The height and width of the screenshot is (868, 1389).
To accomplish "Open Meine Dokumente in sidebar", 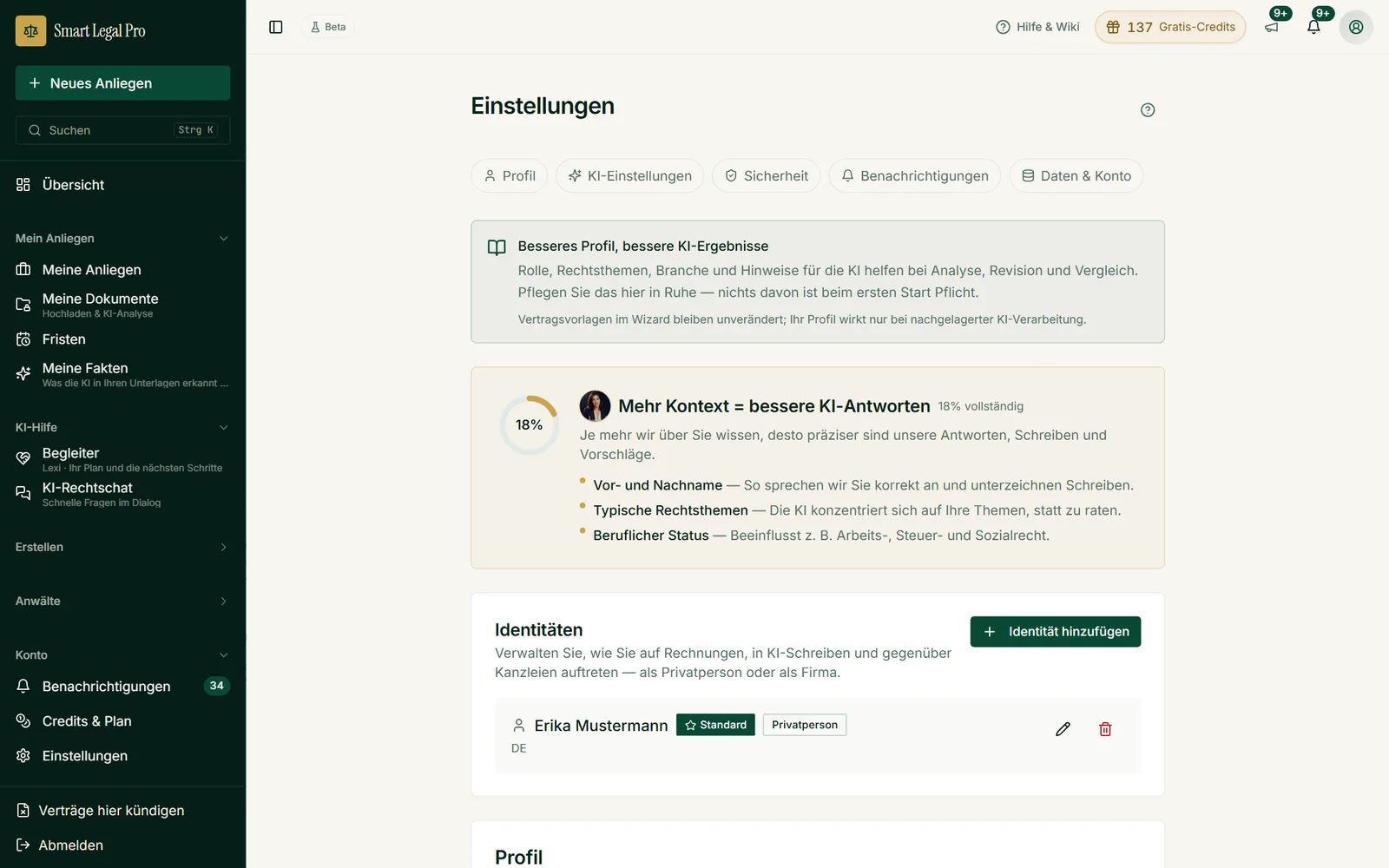I will point(122,305).
